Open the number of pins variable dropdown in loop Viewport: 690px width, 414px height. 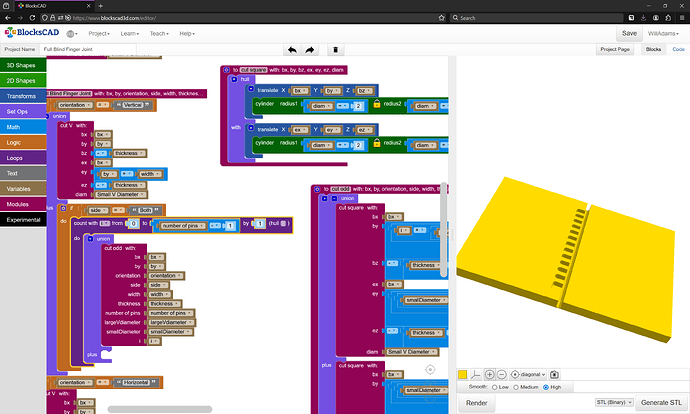click(x=184, y=226)
